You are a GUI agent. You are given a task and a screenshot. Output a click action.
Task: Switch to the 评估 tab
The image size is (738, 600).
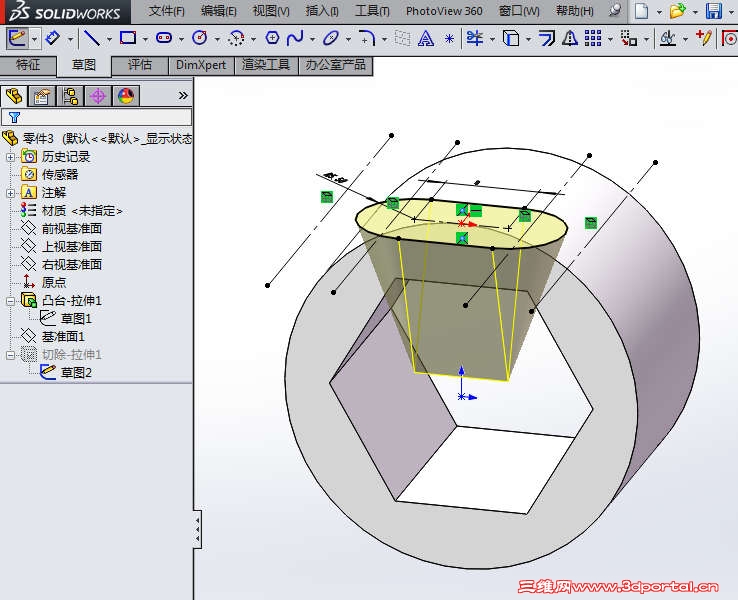point(140,65)
